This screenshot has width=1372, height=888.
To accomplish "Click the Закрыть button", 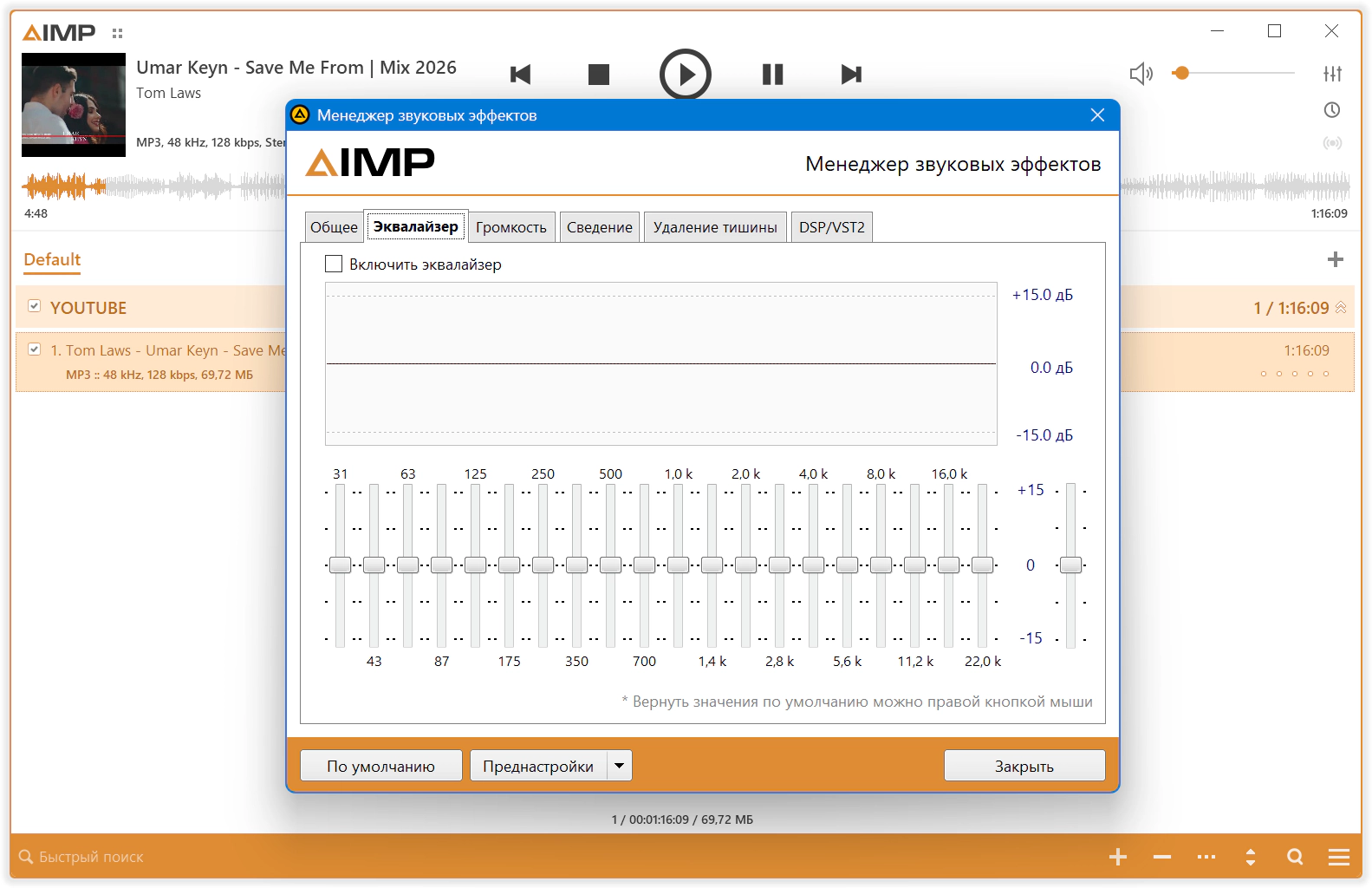I will 1024,766.
